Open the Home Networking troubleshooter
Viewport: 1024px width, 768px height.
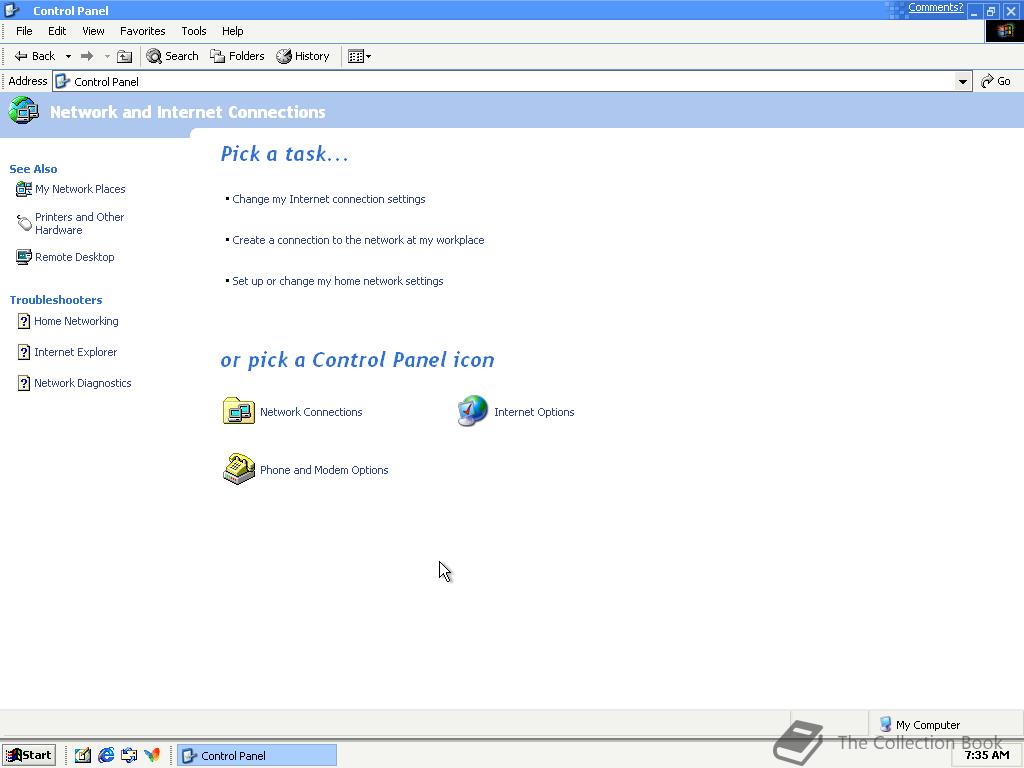point(76,321)
